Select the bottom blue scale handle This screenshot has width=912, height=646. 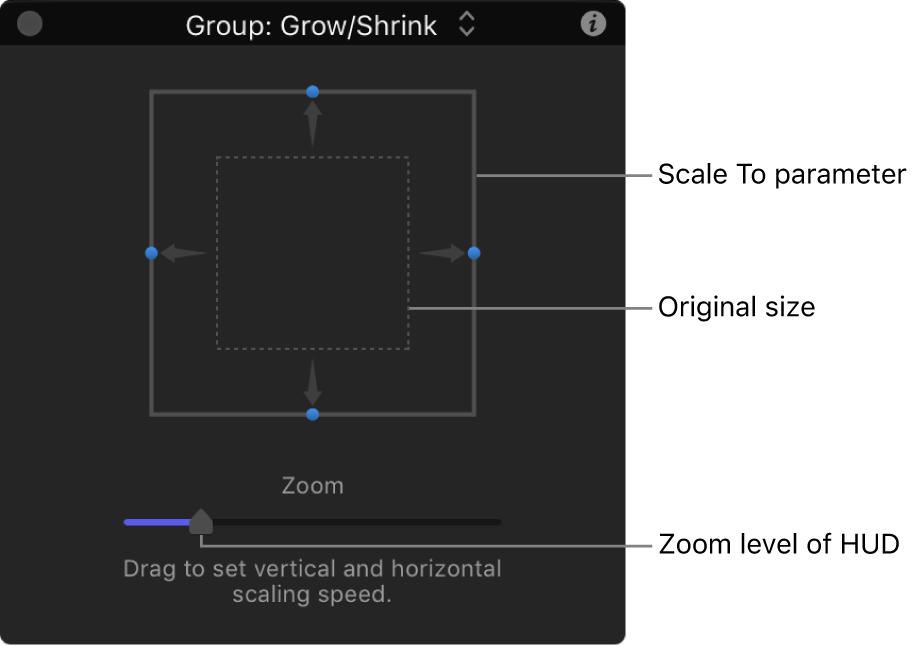(312, 414)
